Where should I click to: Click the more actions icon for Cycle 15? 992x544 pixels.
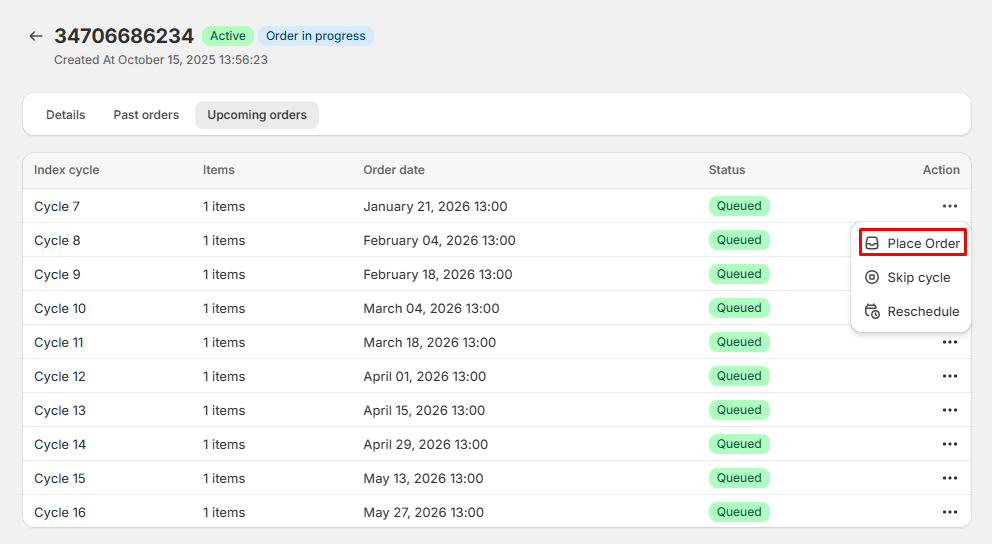pyautogui.click(x=949, y=478)
